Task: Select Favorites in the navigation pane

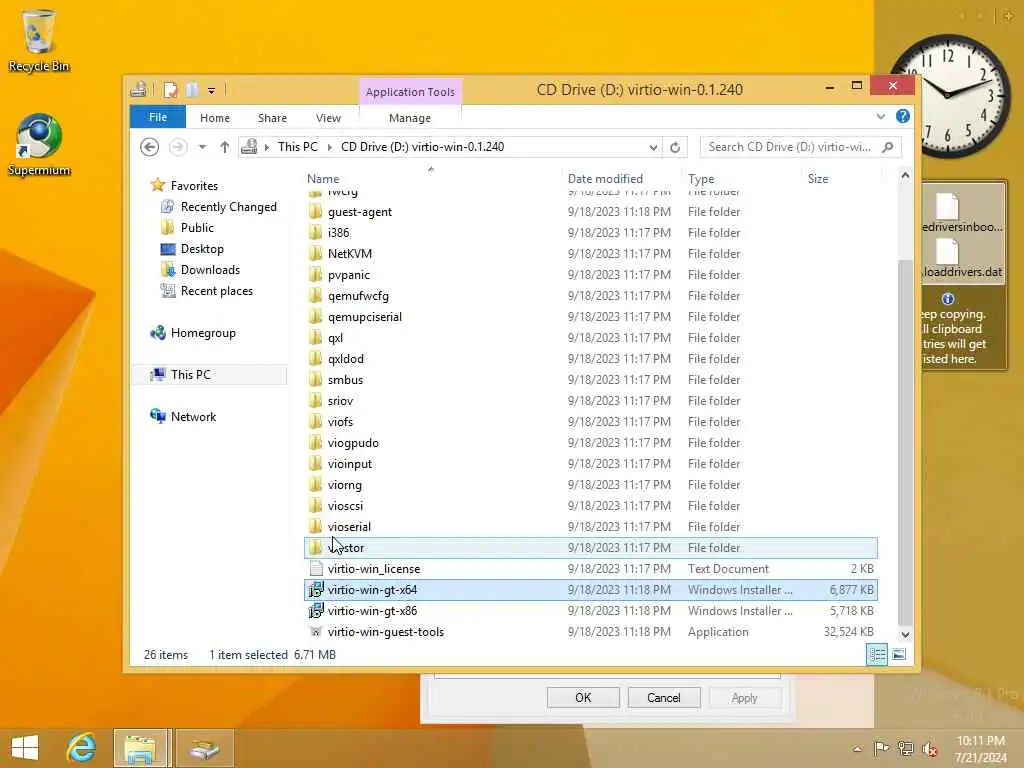Action: click(194, 186)
